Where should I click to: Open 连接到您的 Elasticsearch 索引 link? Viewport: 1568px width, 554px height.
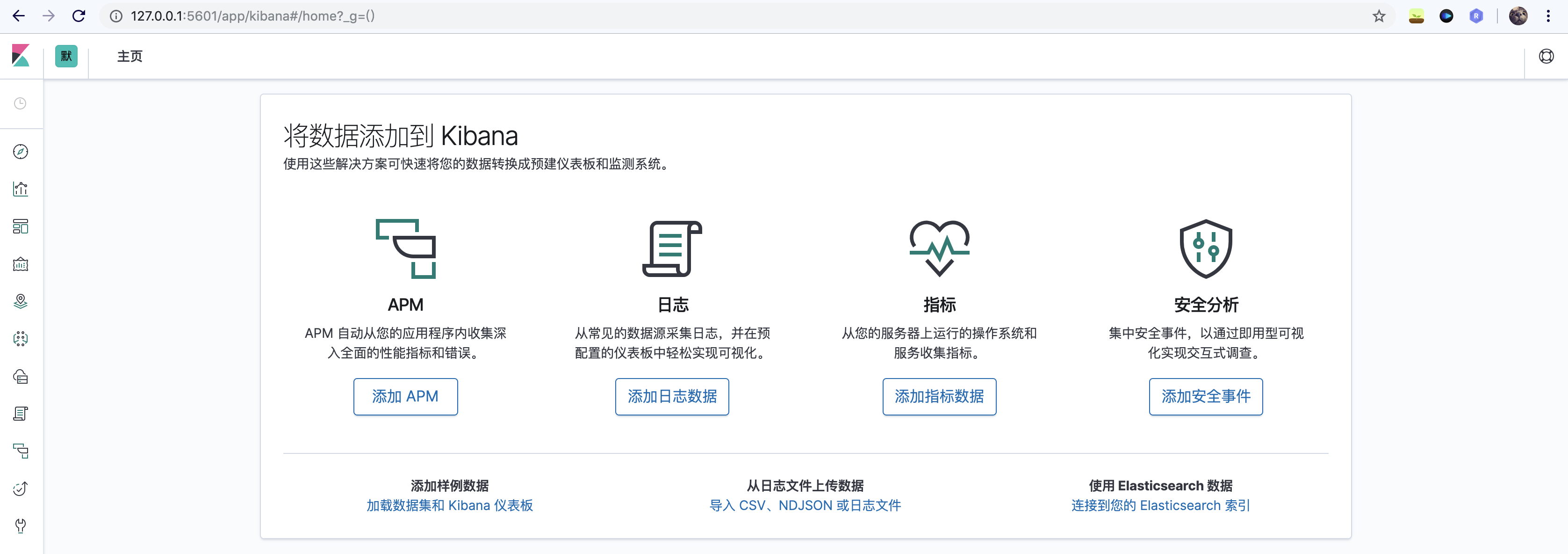(1160, 505)
